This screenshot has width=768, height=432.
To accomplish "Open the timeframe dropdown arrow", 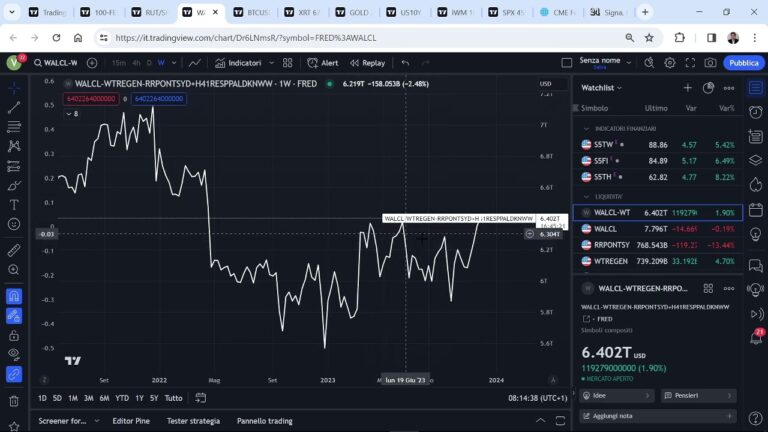I will point(174,63).
